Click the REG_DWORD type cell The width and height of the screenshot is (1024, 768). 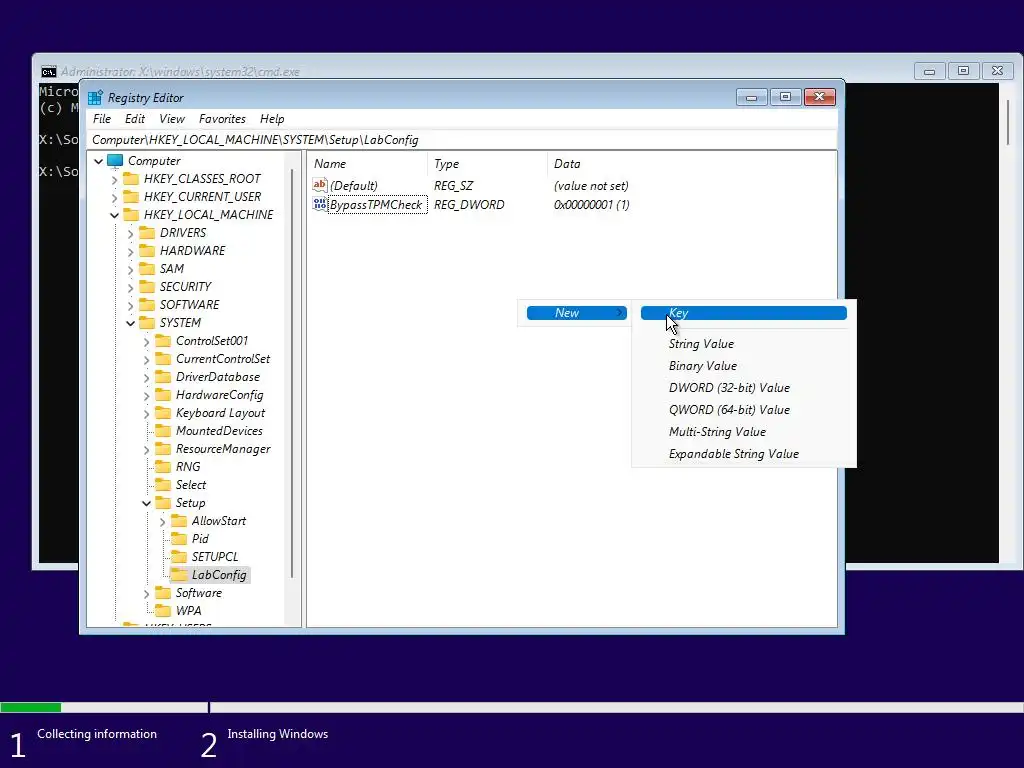(470, 205)
